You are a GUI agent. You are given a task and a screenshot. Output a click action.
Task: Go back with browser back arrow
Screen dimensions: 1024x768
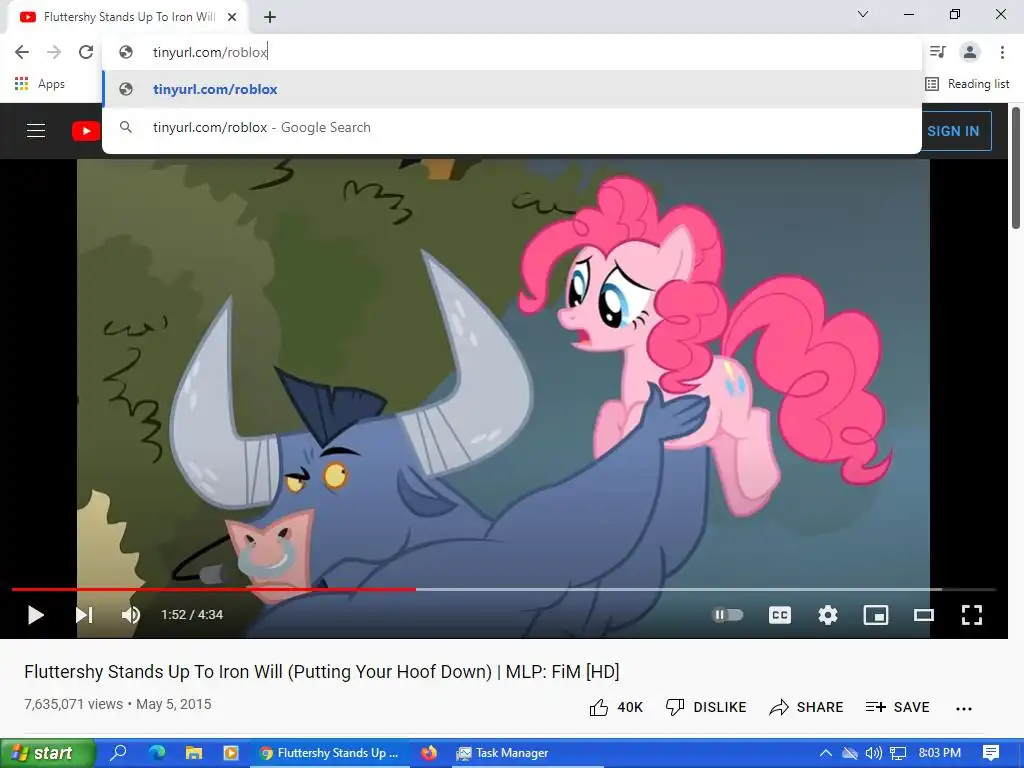(x=22, y=52)
